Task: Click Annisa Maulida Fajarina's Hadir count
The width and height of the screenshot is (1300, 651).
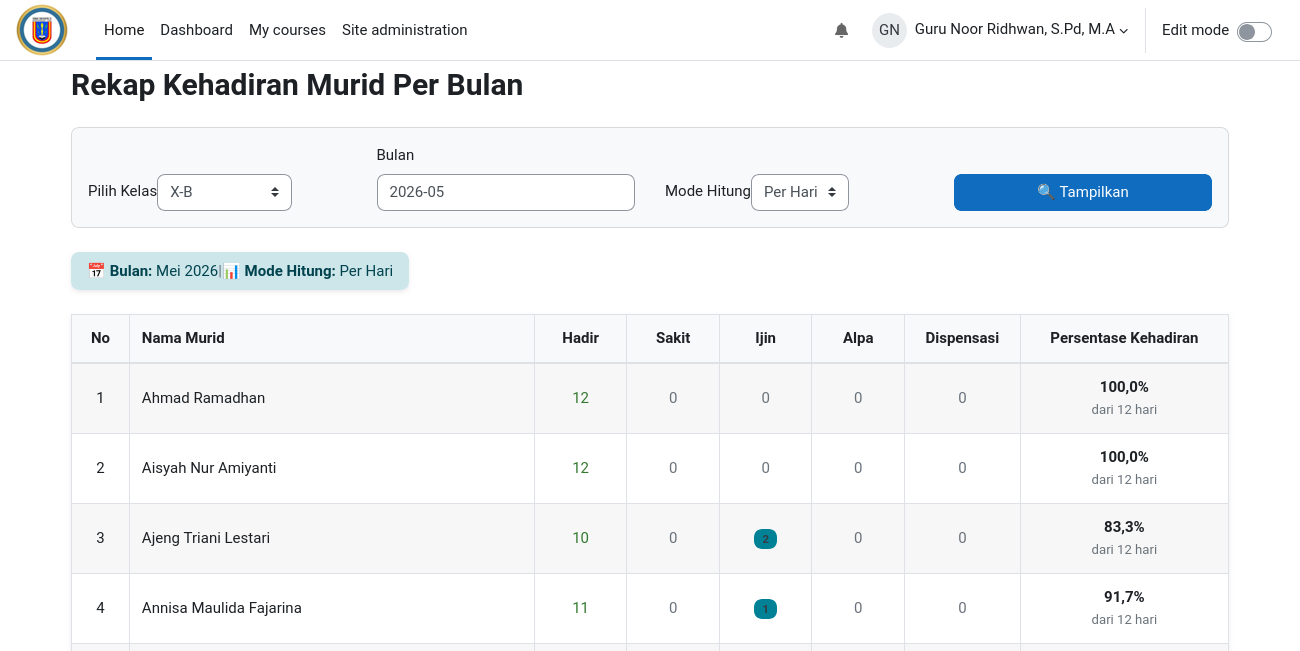Action: [580, 608]
